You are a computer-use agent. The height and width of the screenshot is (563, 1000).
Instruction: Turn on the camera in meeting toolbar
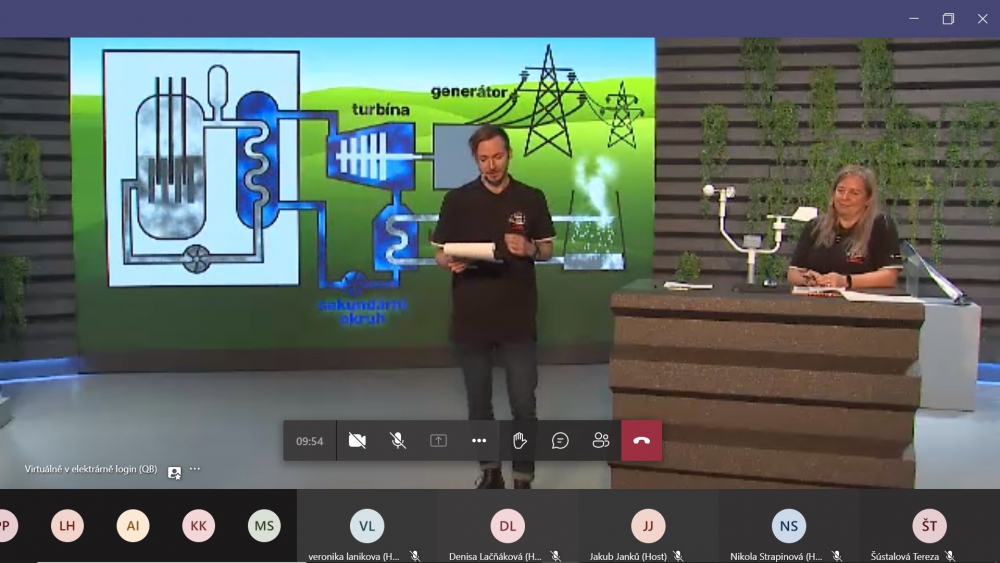point(357,441)
